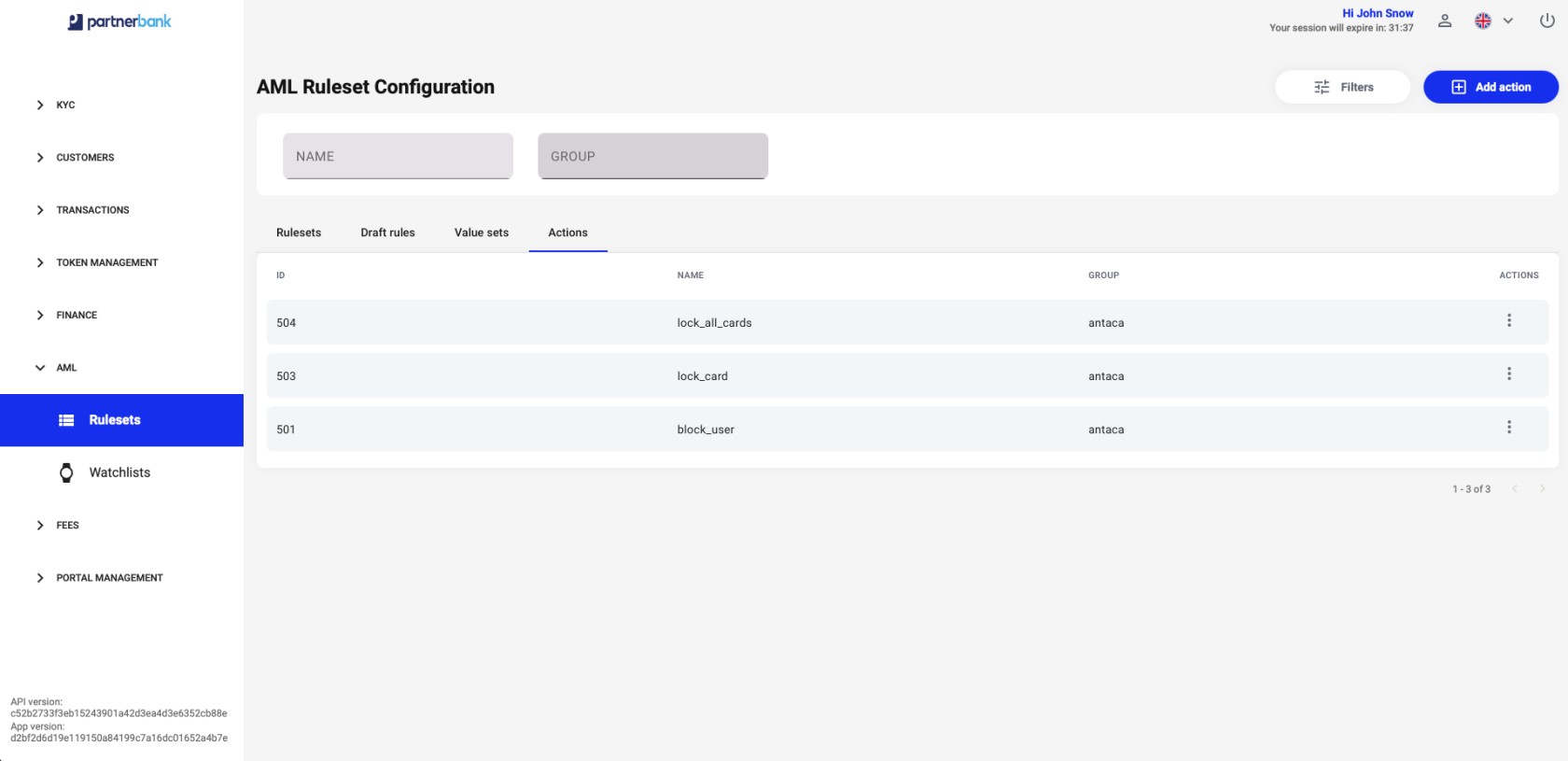The width and height of the screenshot is (1568, 761).
Task: Open the kebab menu for lock_all_cards
Action: 1509,320
